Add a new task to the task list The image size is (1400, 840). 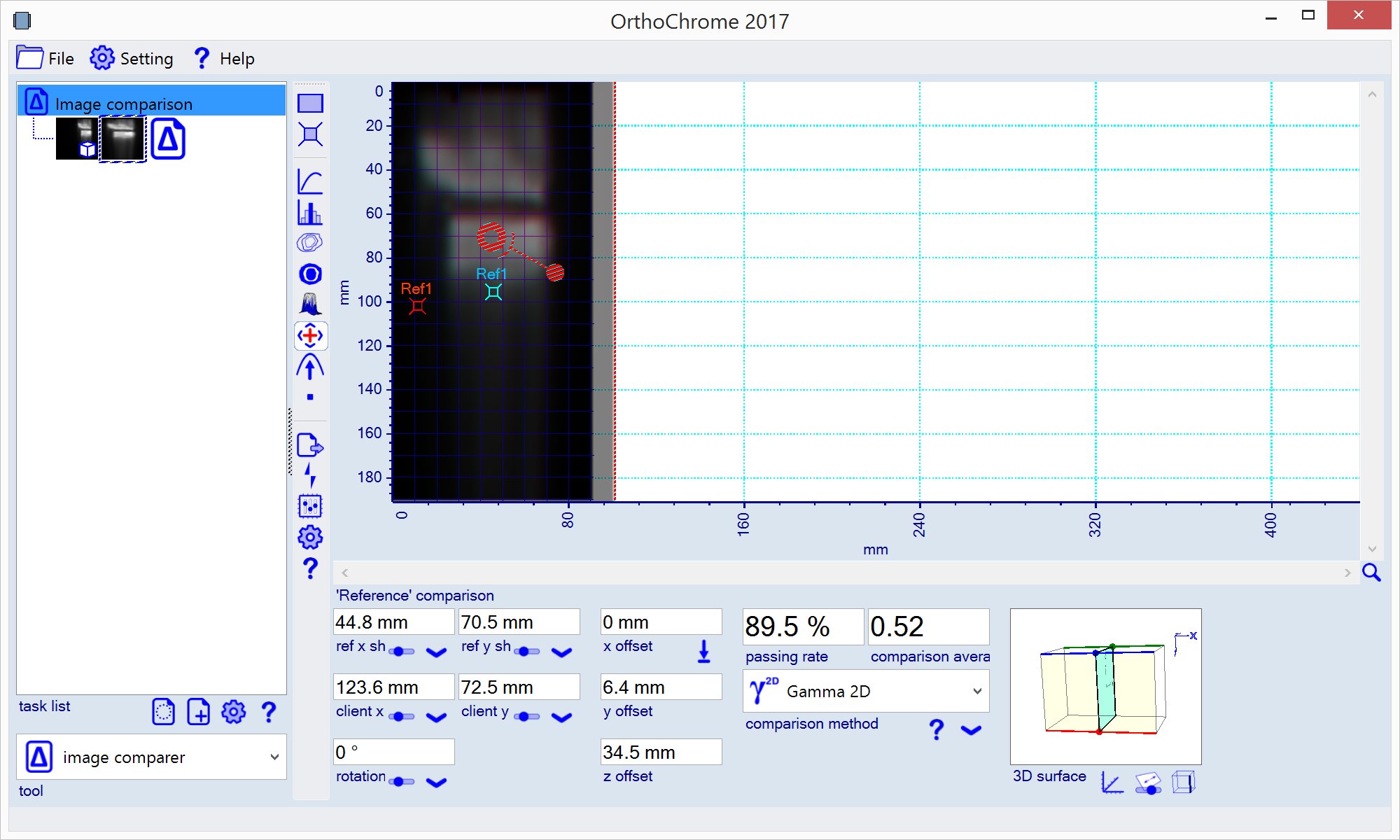click(198, 712)
